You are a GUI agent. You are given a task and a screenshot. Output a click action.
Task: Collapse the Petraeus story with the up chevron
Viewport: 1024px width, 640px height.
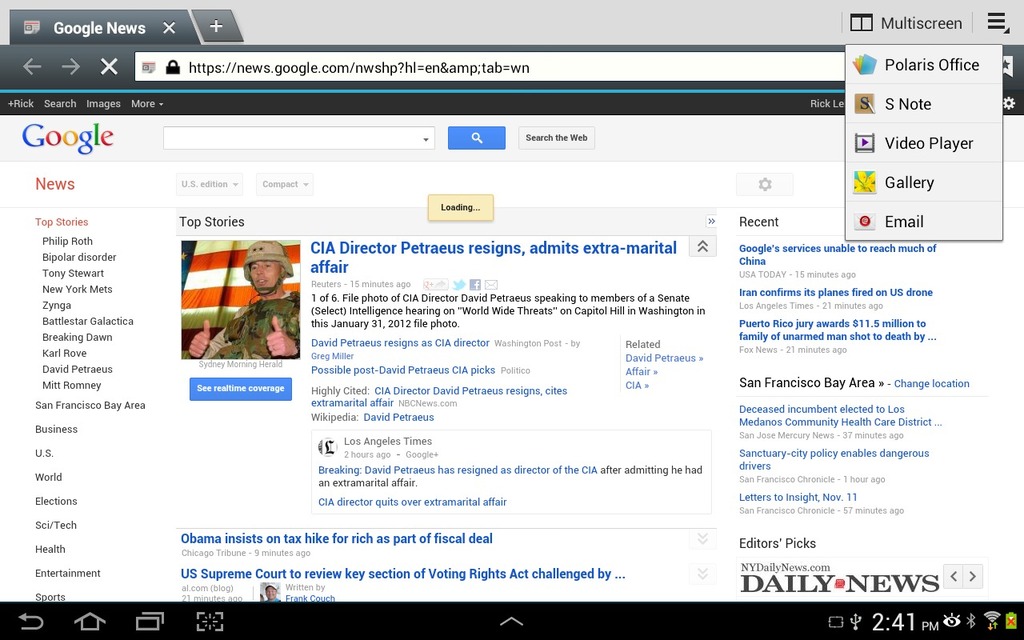(703, 246)
